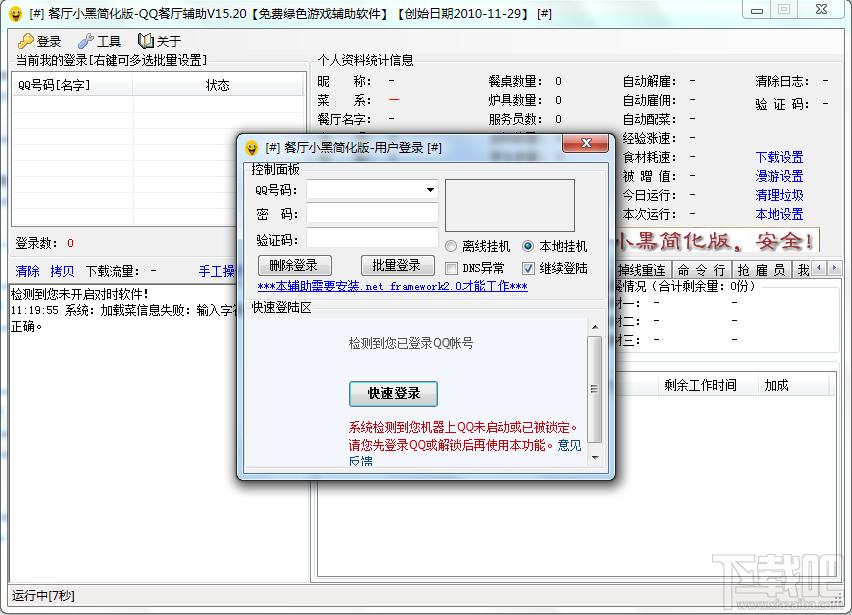Click the QQ号码[名字] column header
Screen dimensions: 852x615
pos(72,85)
